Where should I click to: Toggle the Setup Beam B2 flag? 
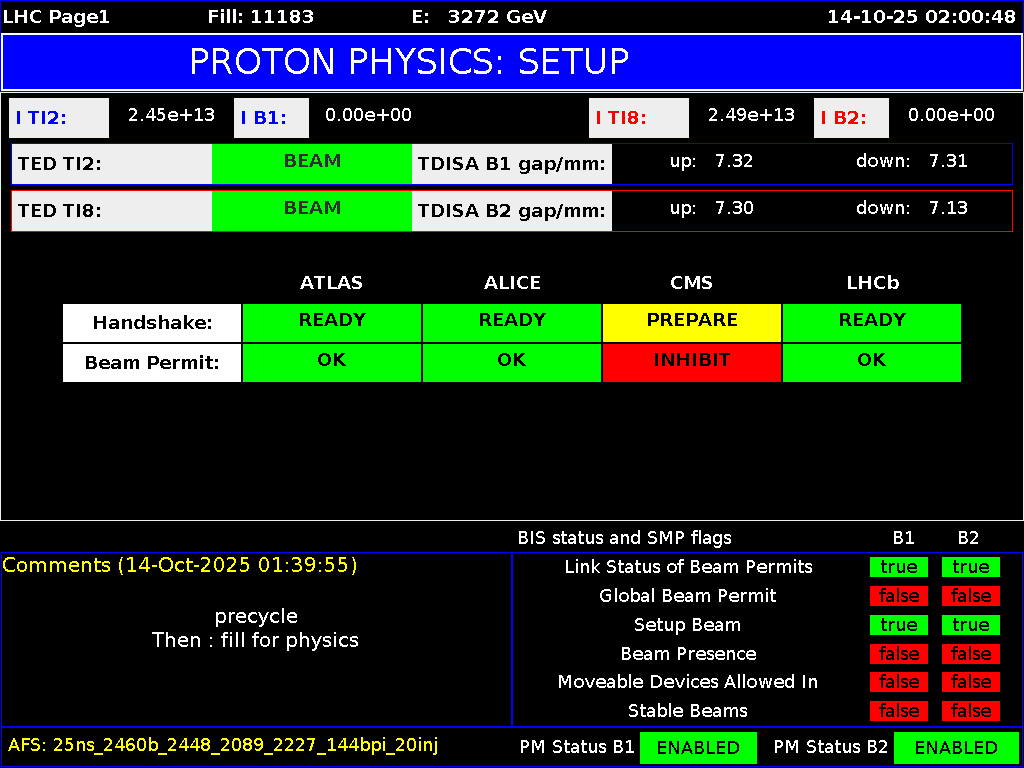970,624
